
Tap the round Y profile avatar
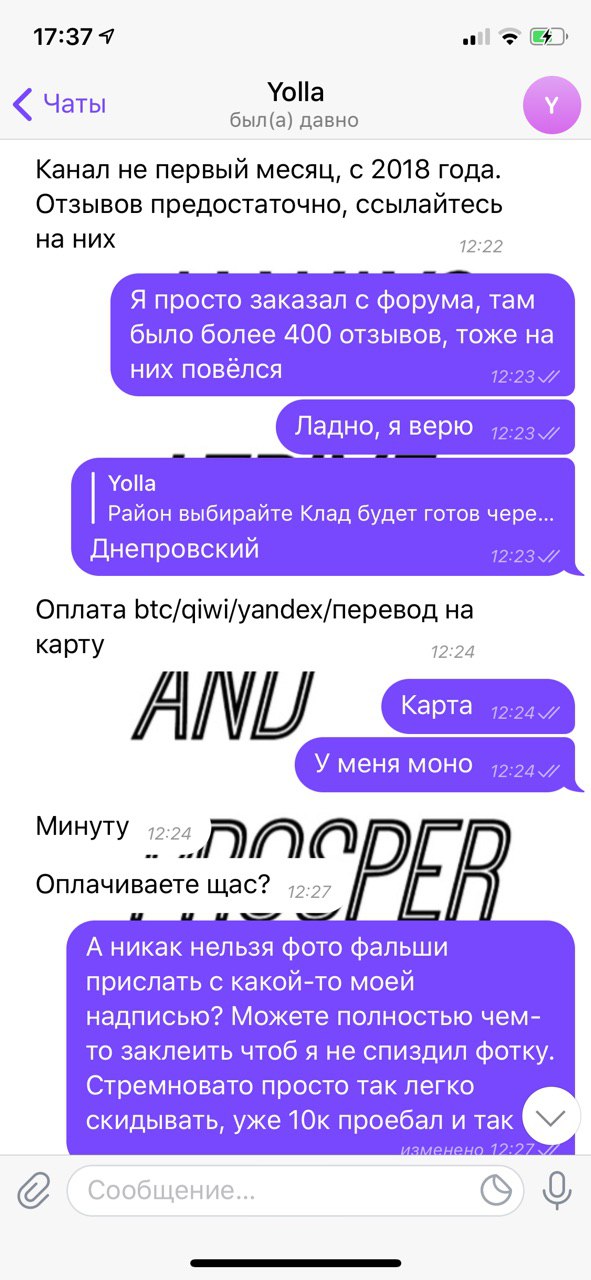tap(552, 104)
